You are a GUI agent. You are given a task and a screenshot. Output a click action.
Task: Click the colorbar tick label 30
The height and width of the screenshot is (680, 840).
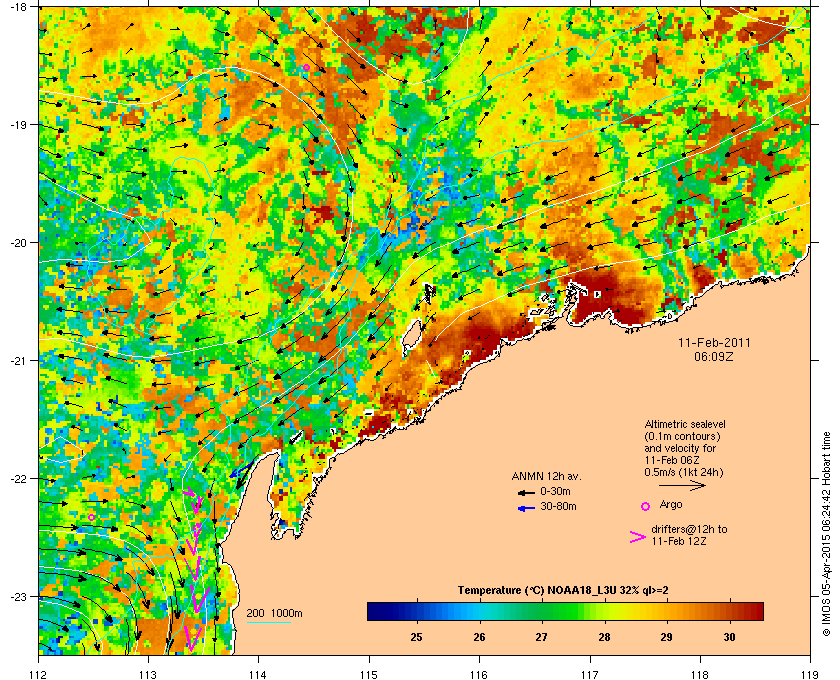[x=729, y=637]
